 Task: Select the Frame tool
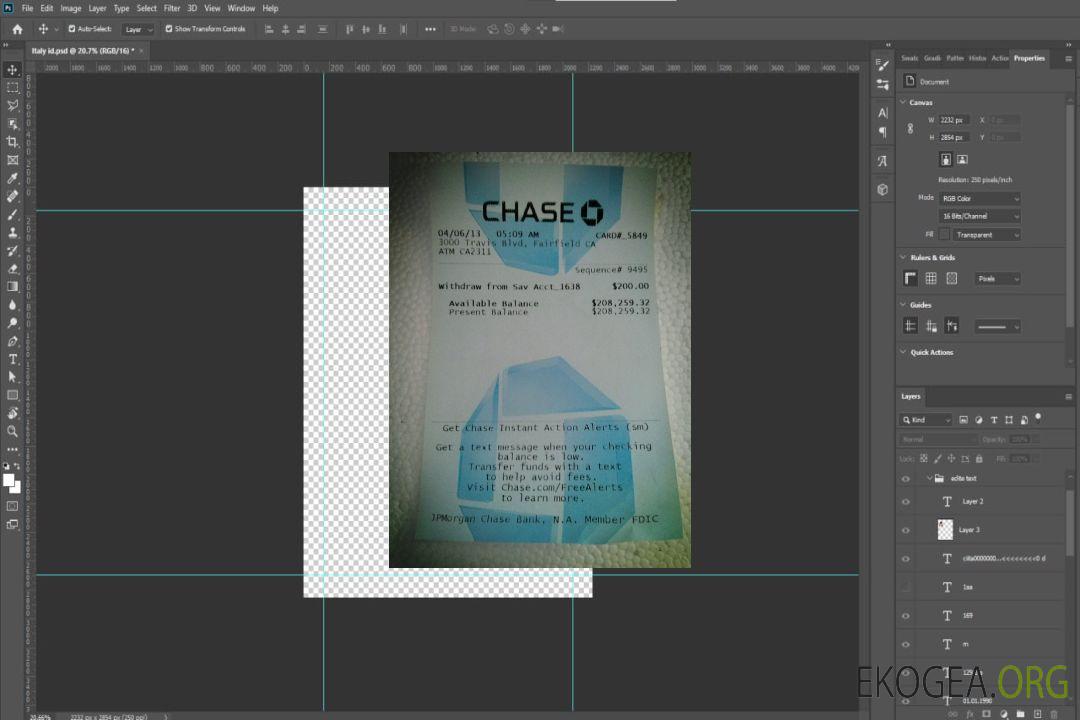(12, 160)
